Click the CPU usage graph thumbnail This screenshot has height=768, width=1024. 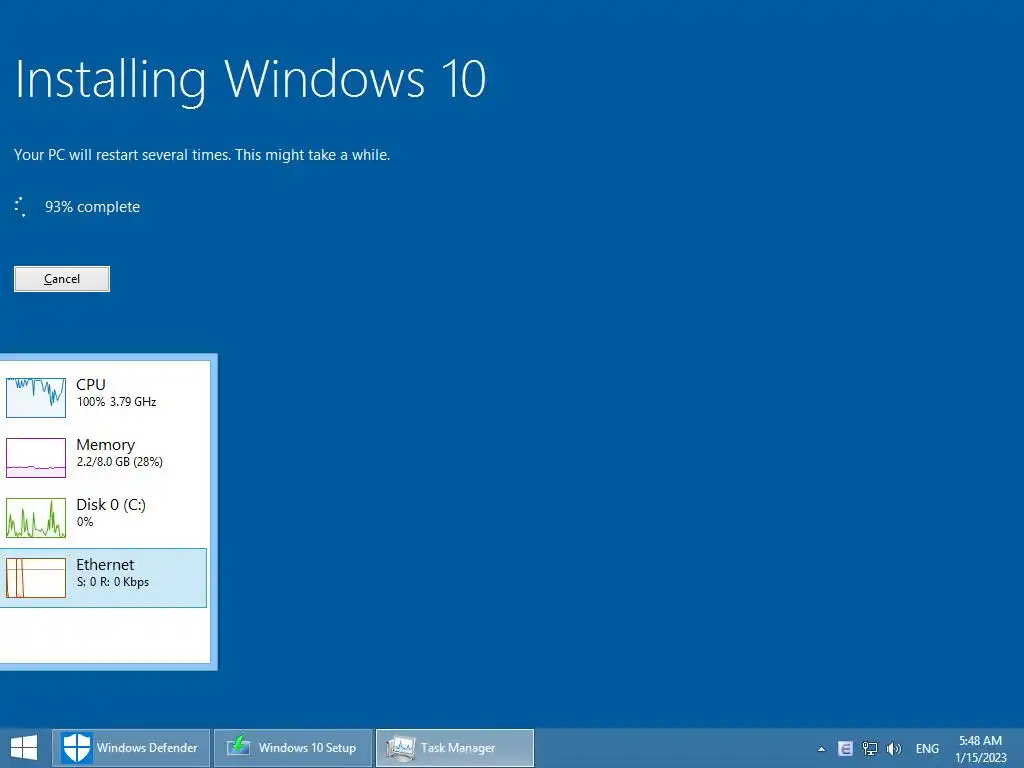coord(36,398)
